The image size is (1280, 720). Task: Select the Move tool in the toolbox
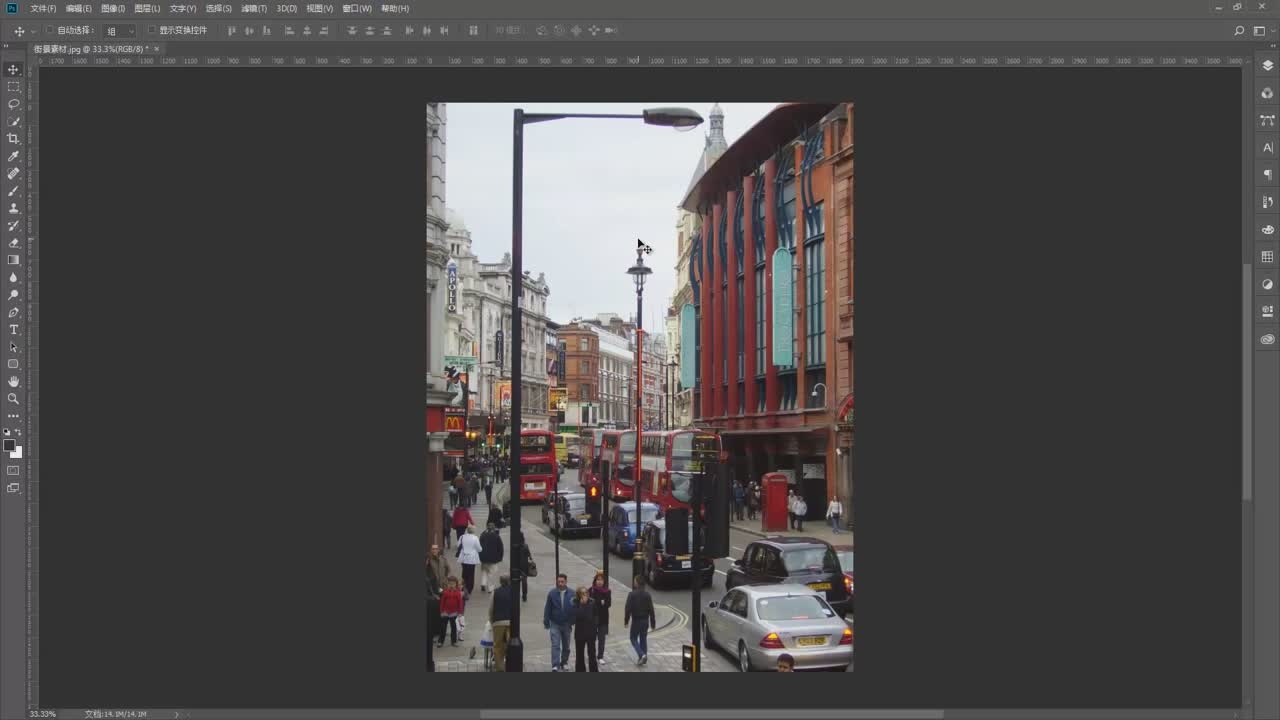click(x=13, y=69)
